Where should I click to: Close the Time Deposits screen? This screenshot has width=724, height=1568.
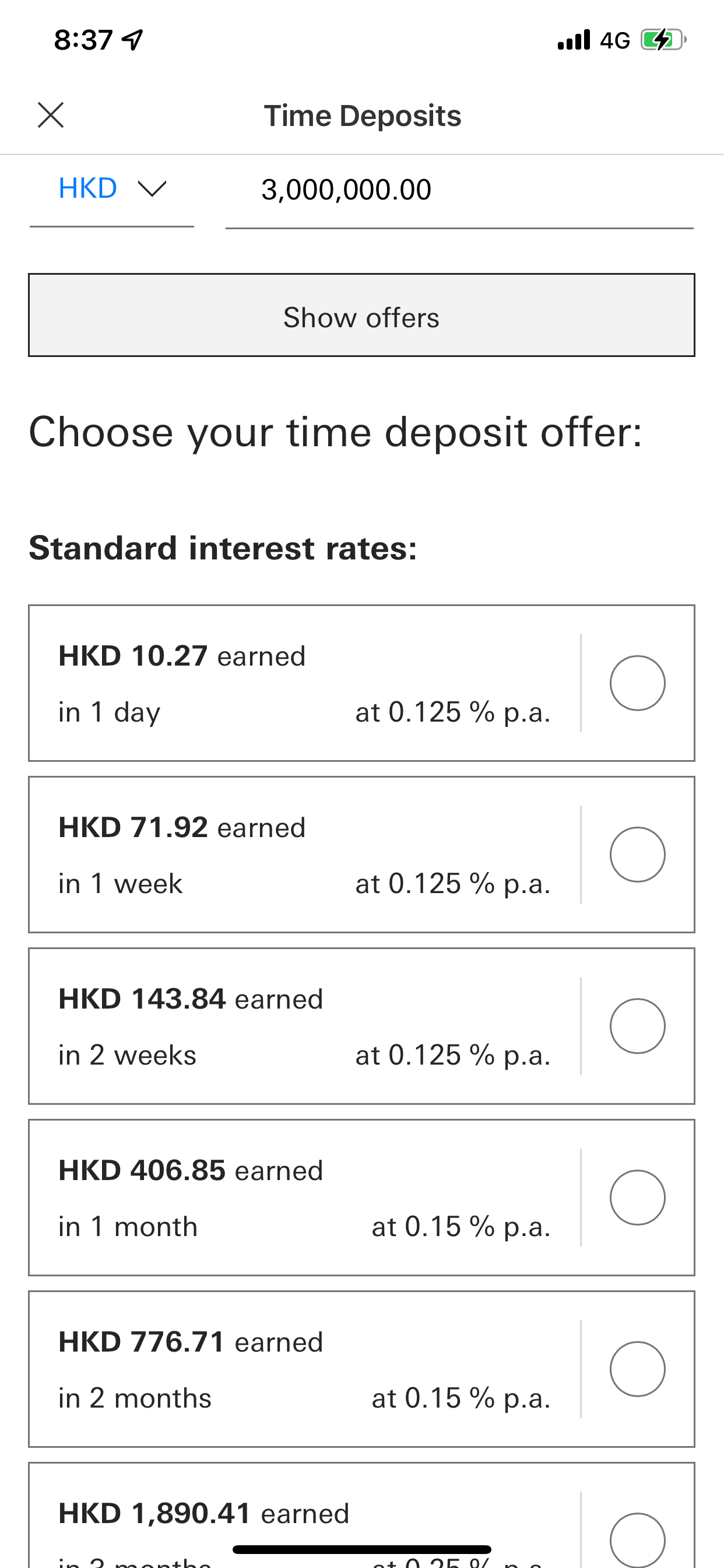[x=51, y=115]
